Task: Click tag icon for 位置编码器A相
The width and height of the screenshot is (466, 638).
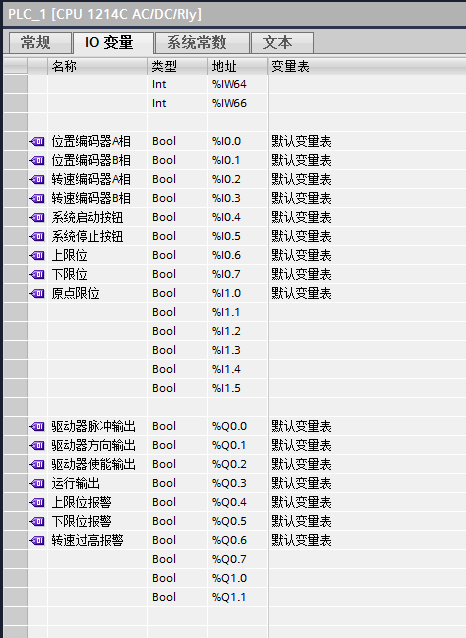Action: 37,142
